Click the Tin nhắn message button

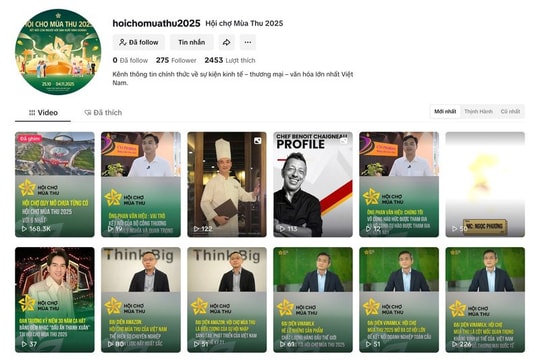point(191,42)
